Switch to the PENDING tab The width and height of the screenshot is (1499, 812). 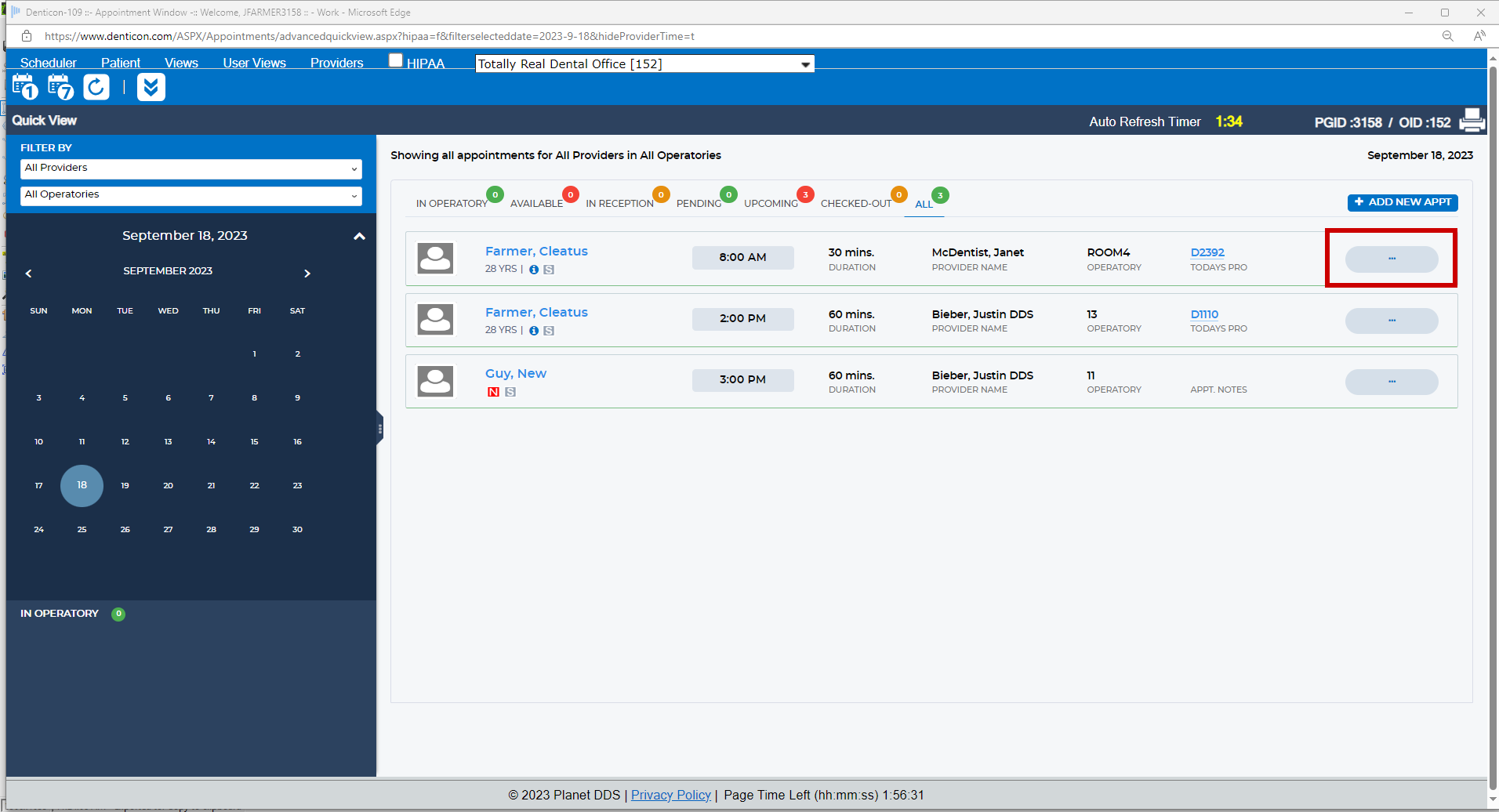pos(699,204)
